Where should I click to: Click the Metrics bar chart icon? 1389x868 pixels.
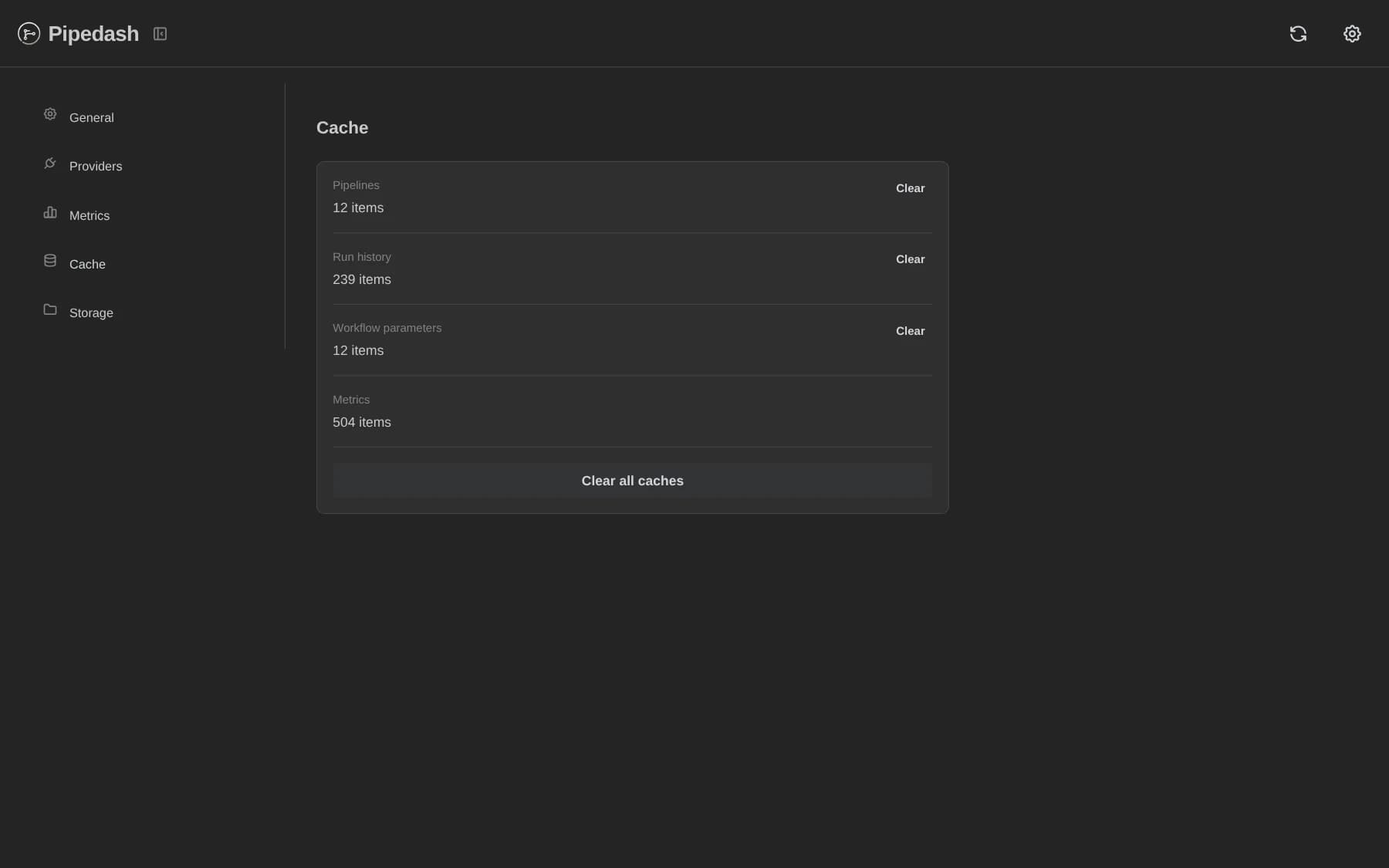50,212
